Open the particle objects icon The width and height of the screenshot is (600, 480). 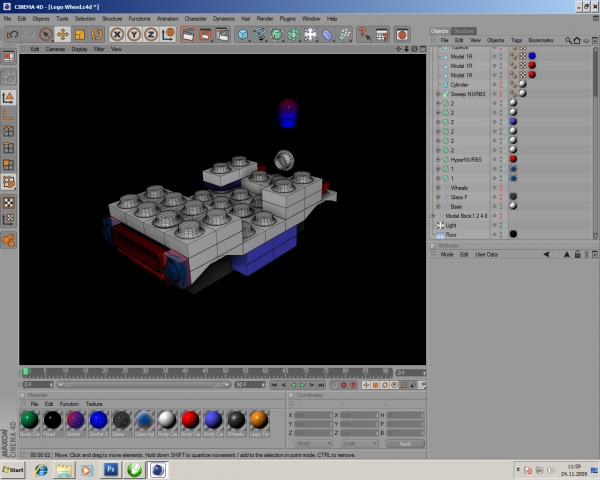(x=344, y=35)
